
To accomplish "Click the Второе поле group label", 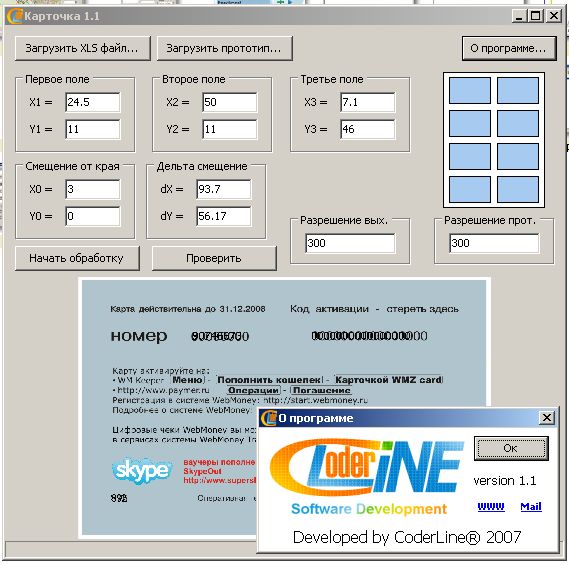I will [x=194, y=79].
